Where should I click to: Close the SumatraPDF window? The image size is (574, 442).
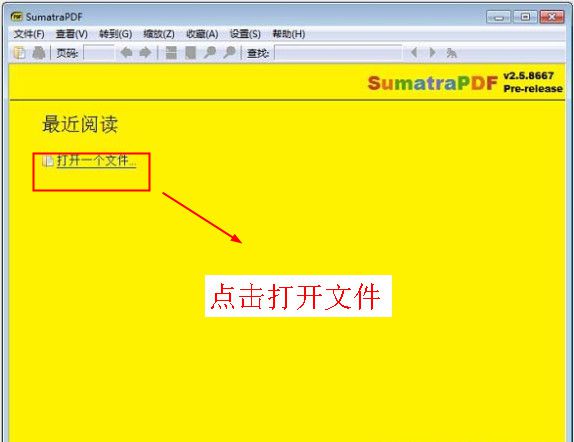[x=552, y=17]
